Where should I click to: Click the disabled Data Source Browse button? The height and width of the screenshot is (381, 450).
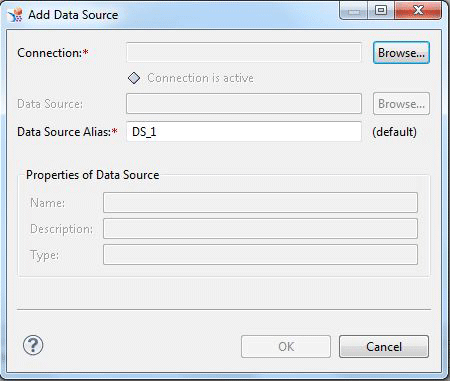[x=401, y=104]
